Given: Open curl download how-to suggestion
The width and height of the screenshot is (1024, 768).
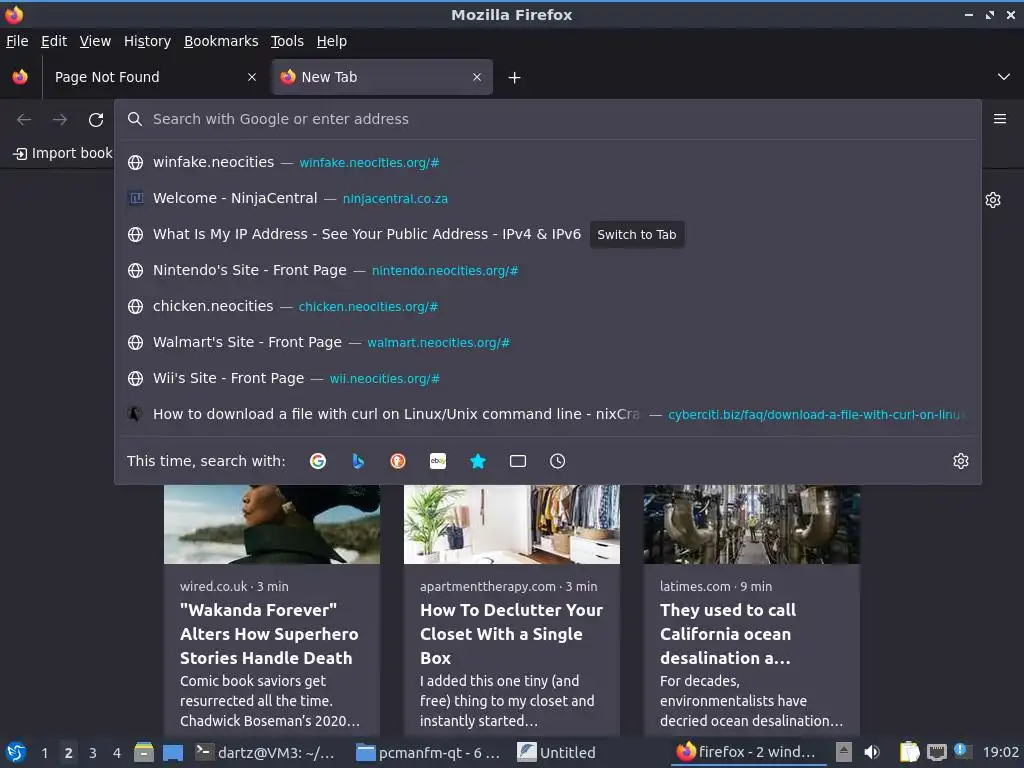Looking at the screenshot, I should tap(547, 413).
